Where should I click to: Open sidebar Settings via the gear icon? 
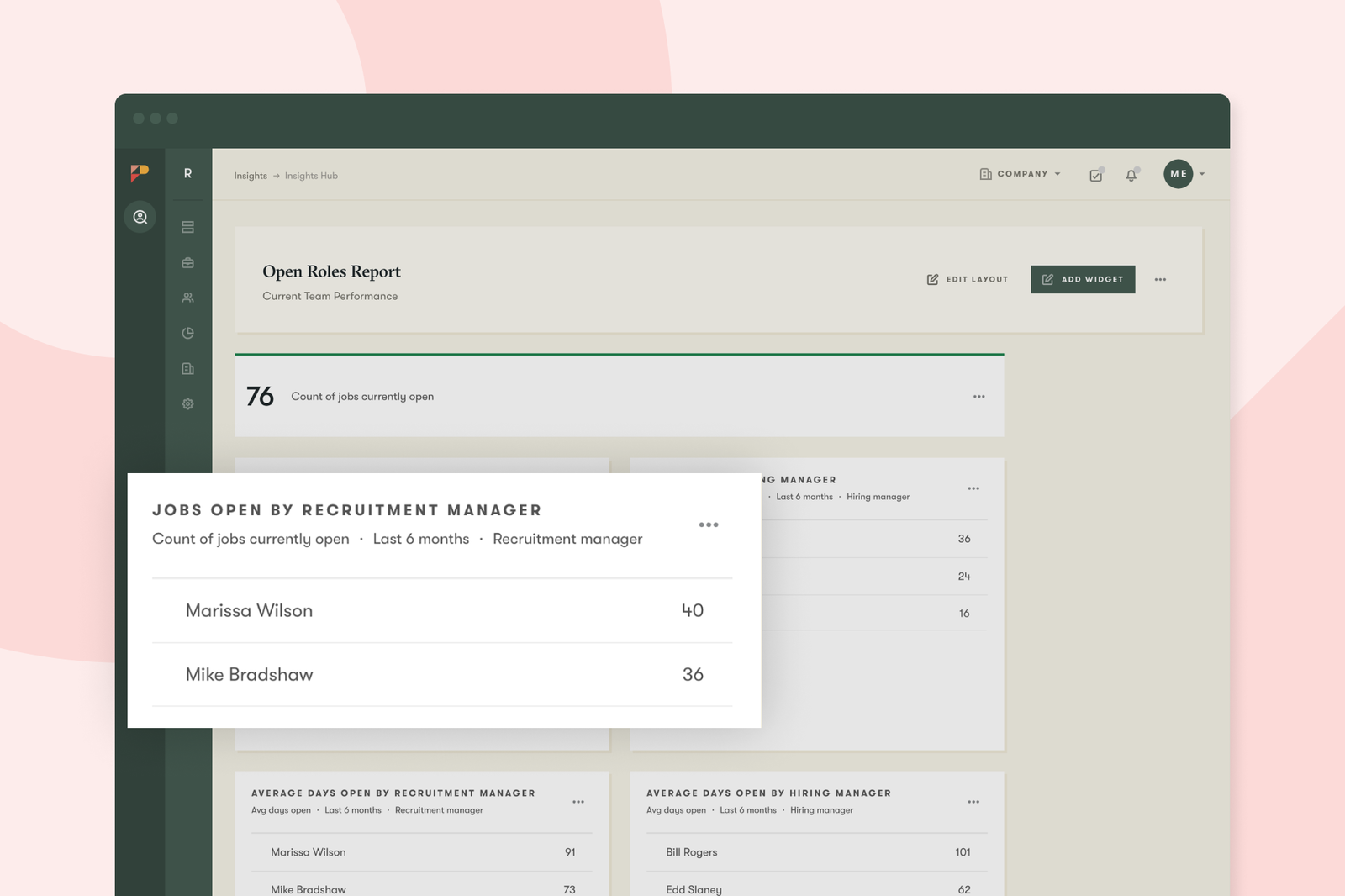[187, 403]
